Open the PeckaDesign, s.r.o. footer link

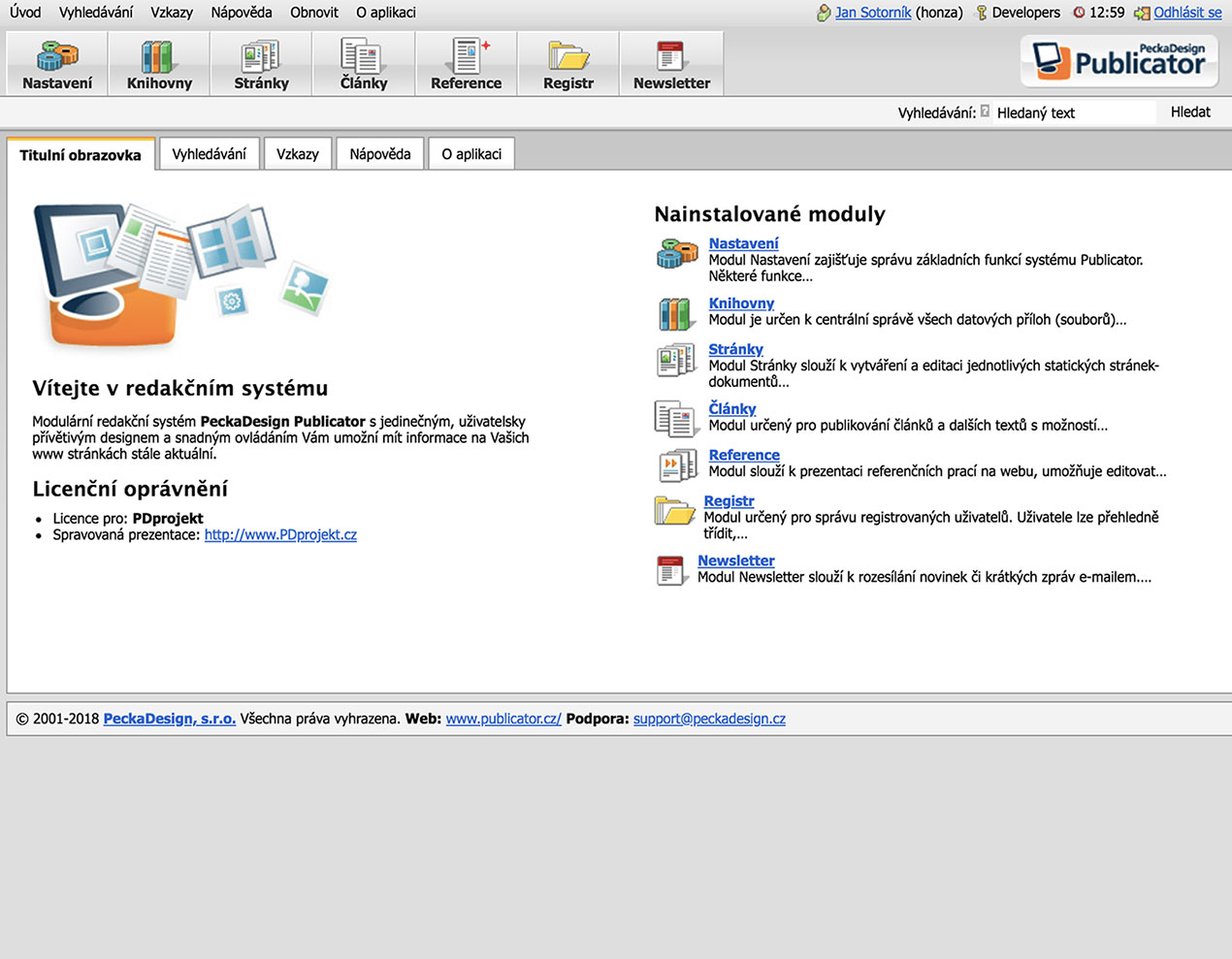tap(170, 719)
